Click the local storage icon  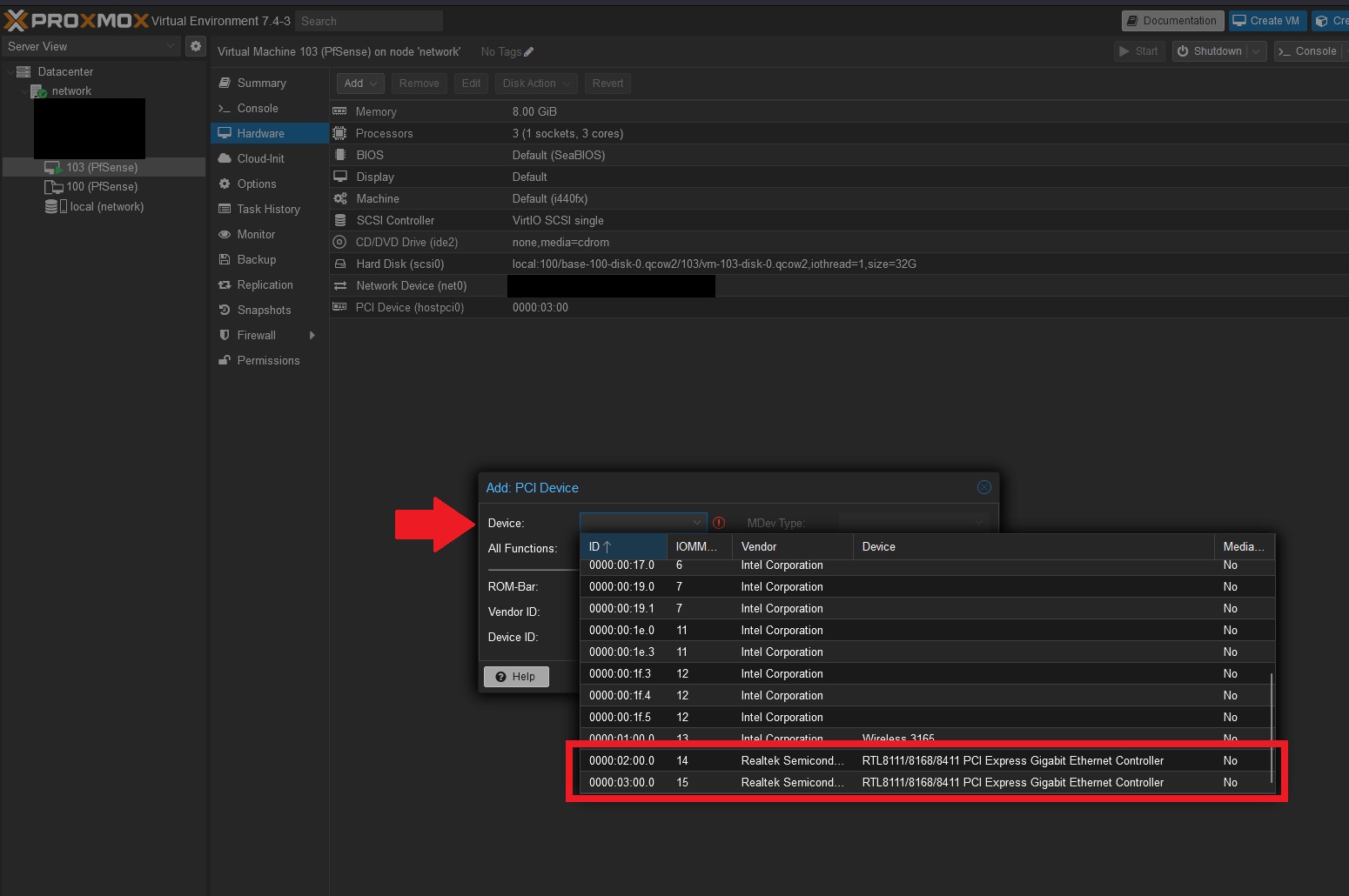tap(56, 206)
